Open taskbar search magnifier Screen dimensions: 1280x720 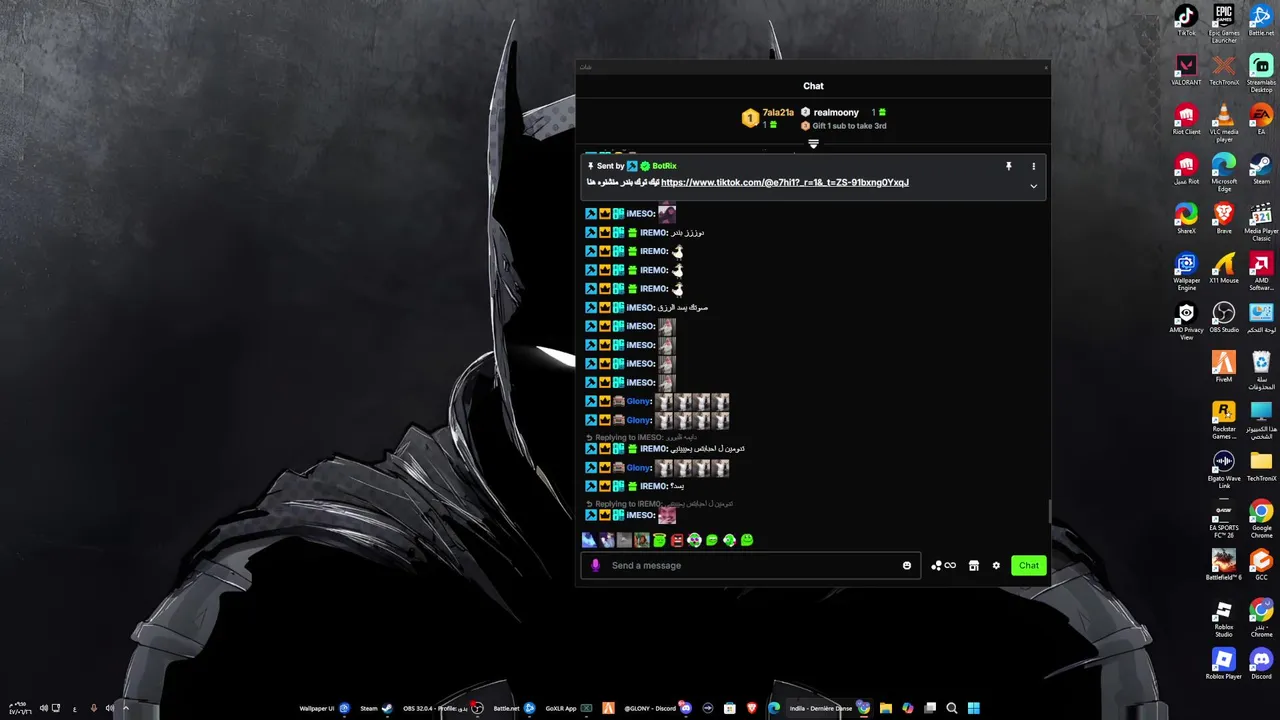pyautogui.click(x=952, y=708)
